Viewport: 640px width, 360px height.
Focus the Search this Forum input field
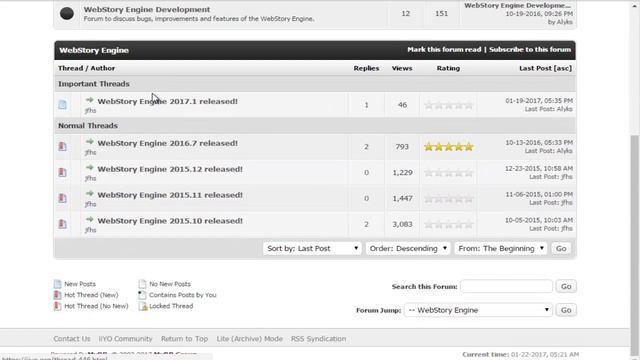507,287
